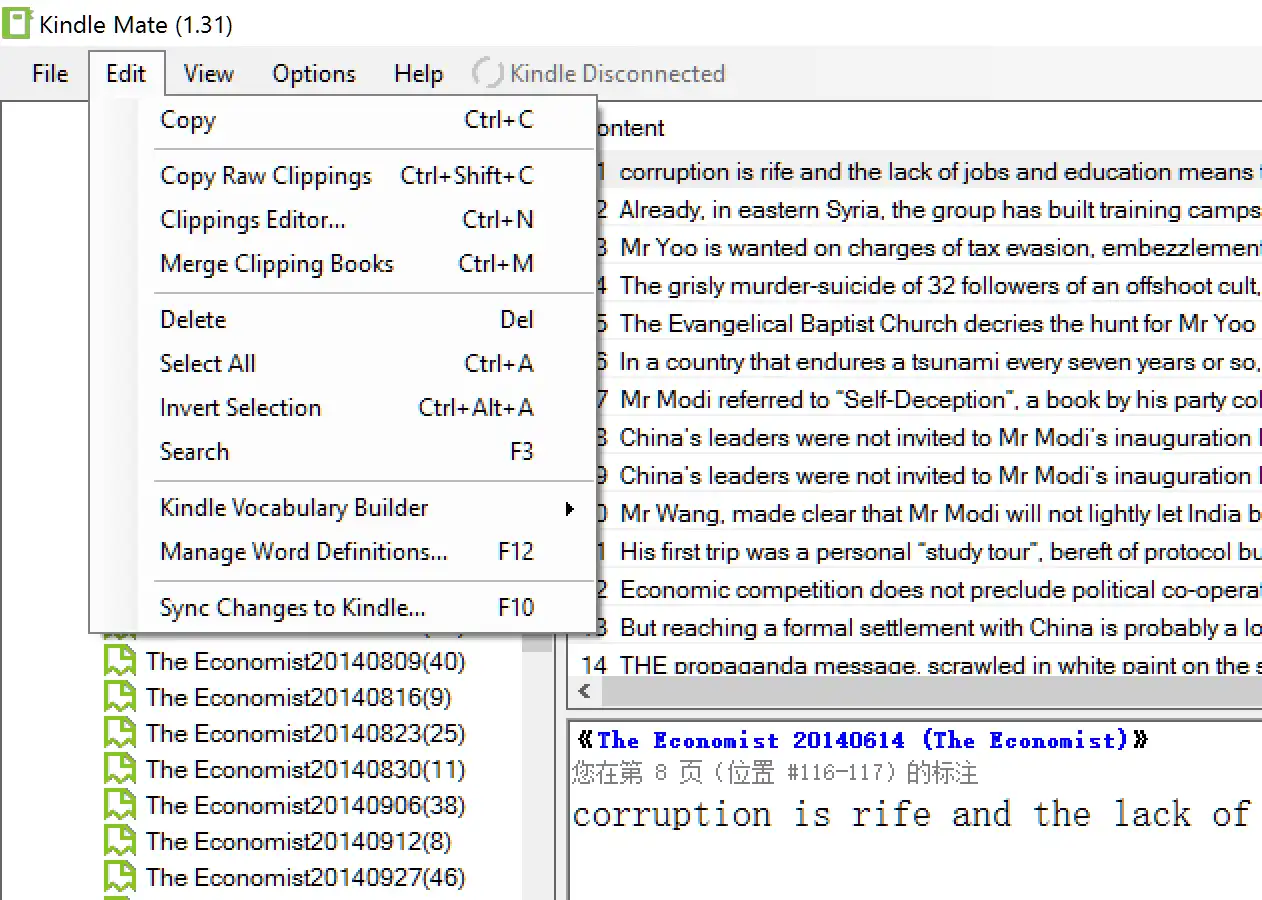Expand the Kindle Vocabulary Builder submenu
Image resolution: width=1262 pixels, height=900 pixels.
[347, 508]
